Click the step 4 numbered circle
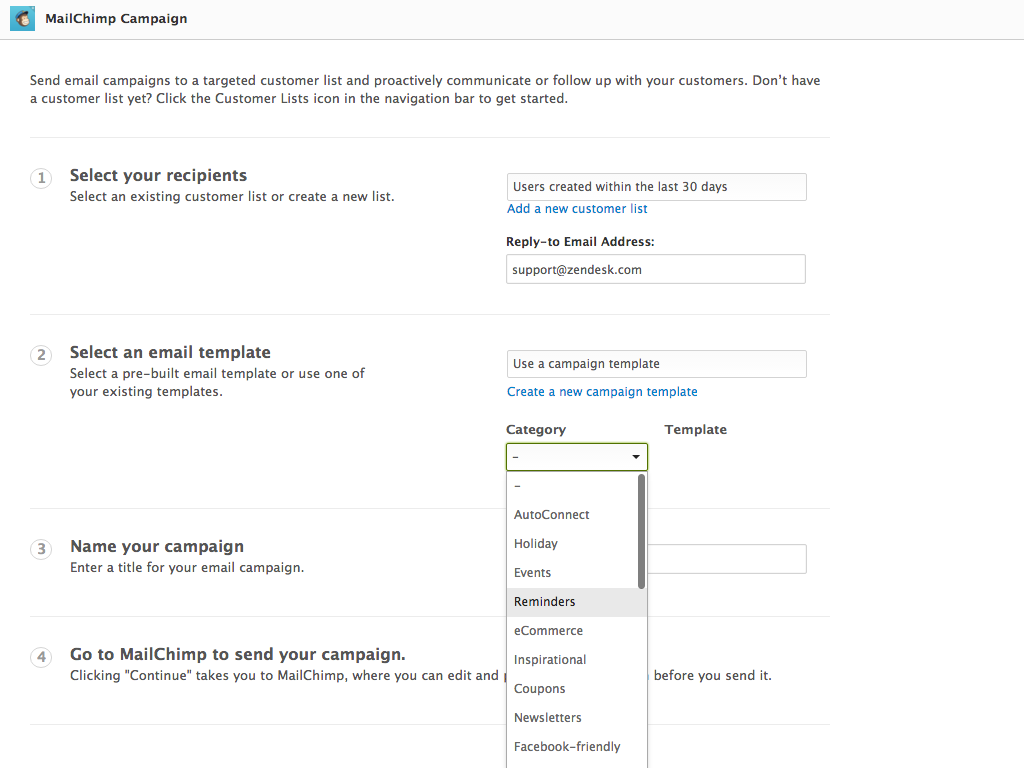 (41, 657)
